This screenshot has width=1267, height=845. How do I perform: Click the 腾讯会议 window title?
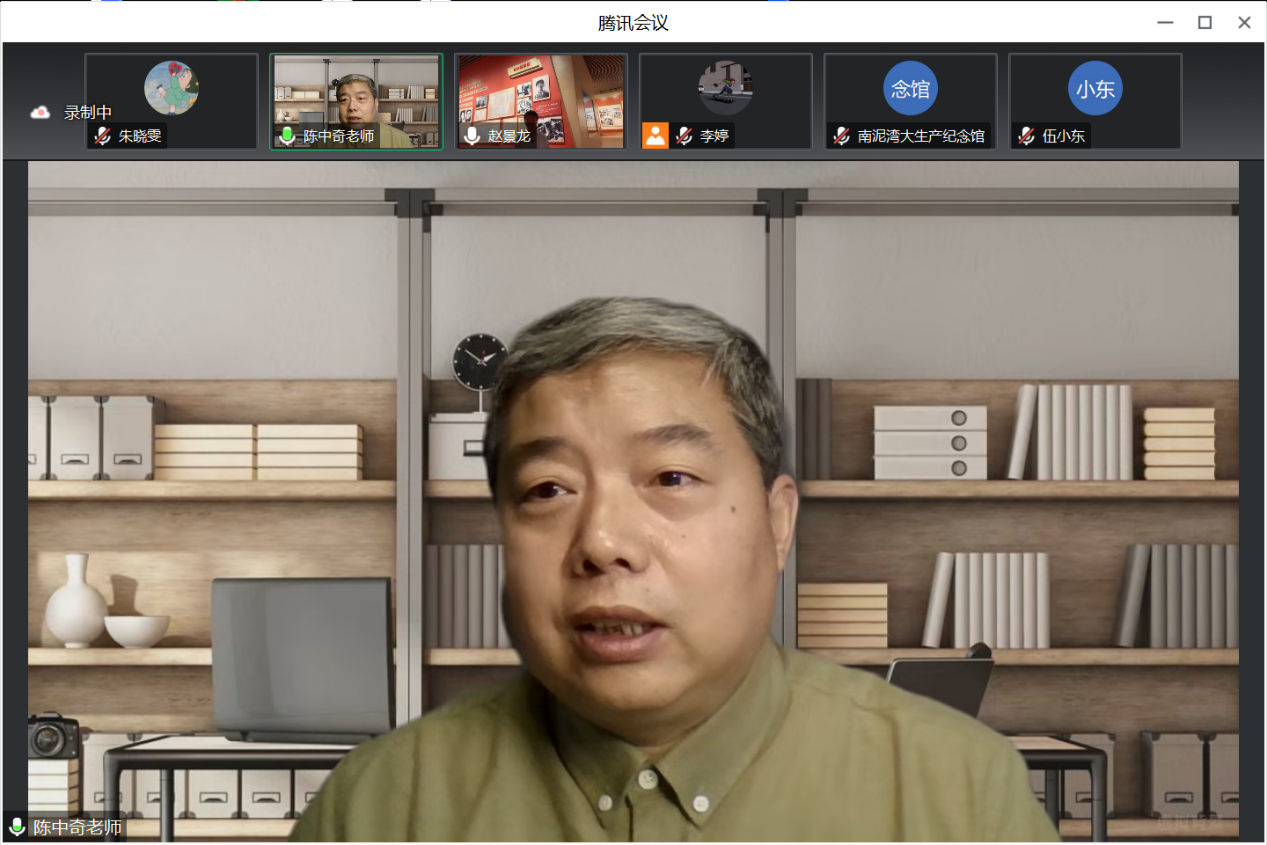(633, 22)
